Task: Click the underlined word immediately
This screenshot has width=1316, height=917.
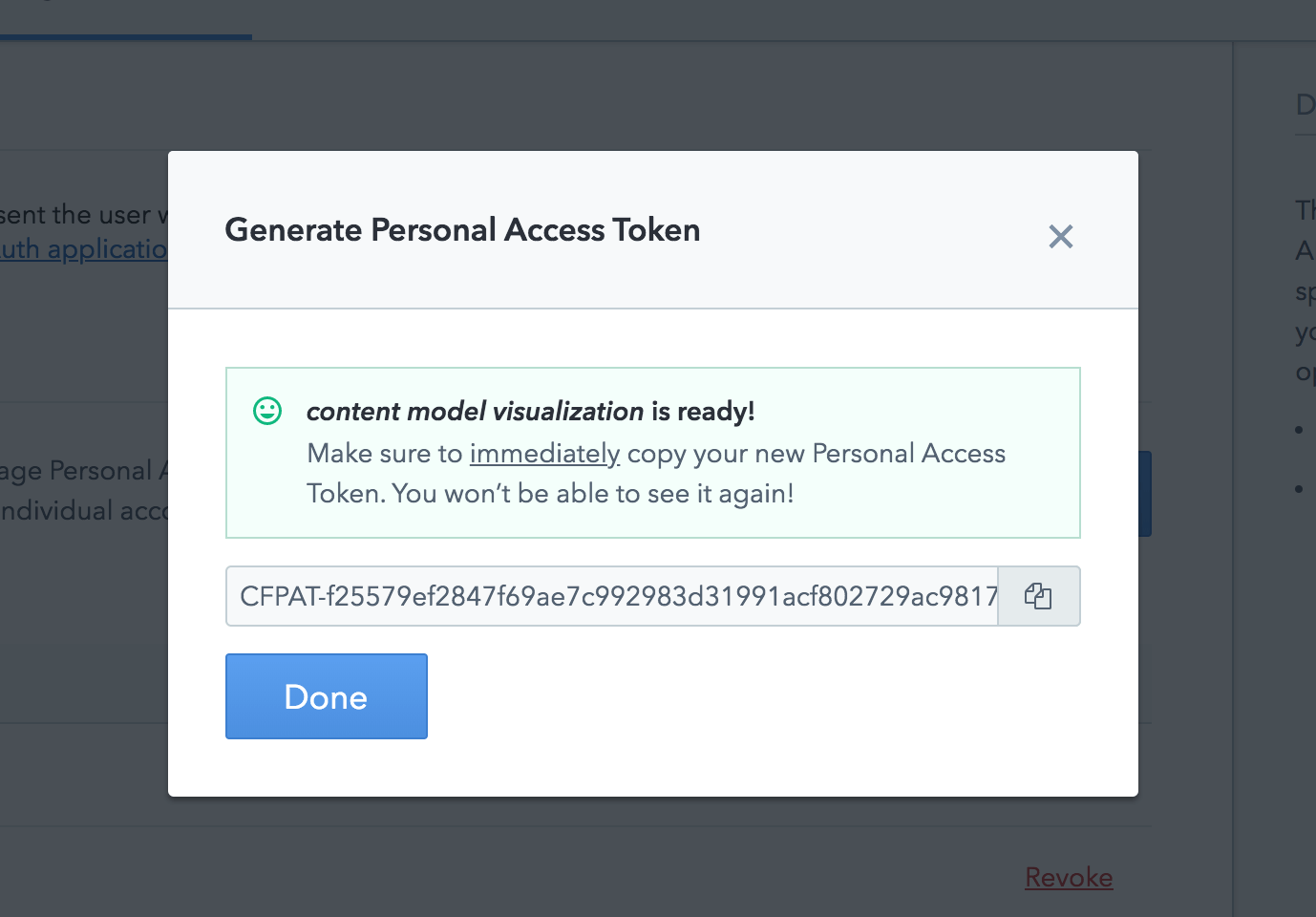Action: (544, 453)
